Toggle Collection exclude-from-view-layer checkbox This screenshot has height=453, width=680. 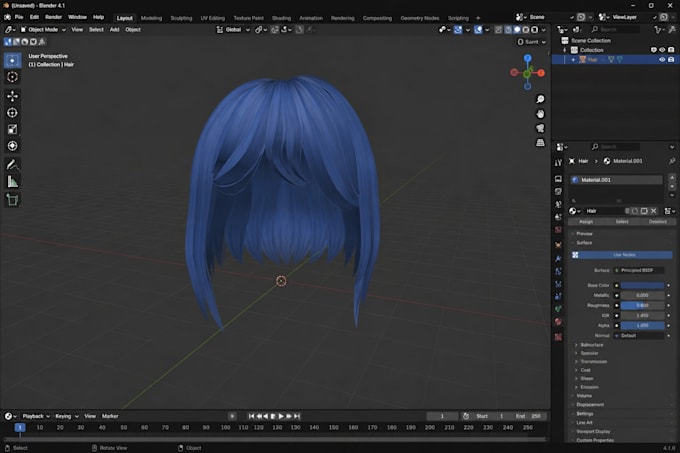(x=653, y=50)
